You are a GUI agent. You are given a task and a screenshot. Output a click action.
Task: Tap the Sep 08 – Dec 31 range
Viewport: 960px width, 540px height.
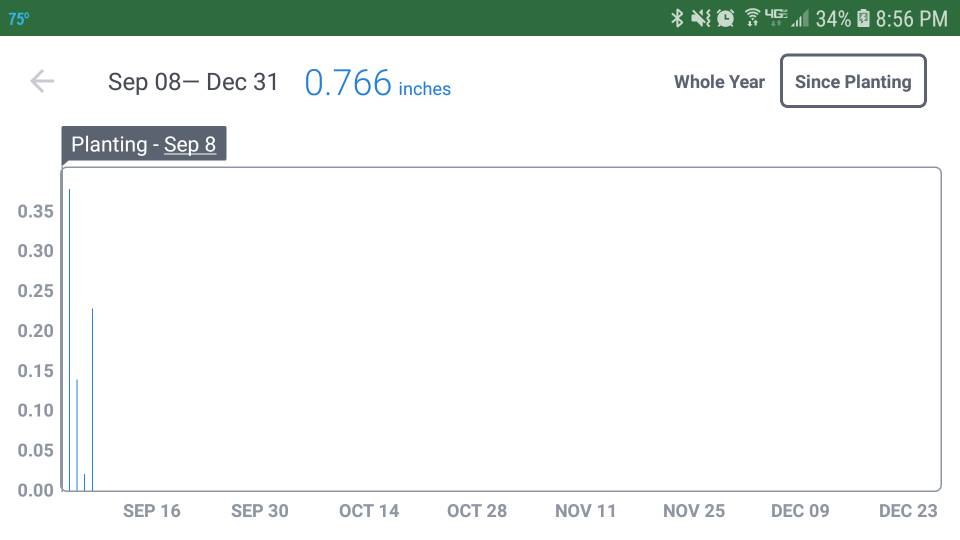(193, 82)
